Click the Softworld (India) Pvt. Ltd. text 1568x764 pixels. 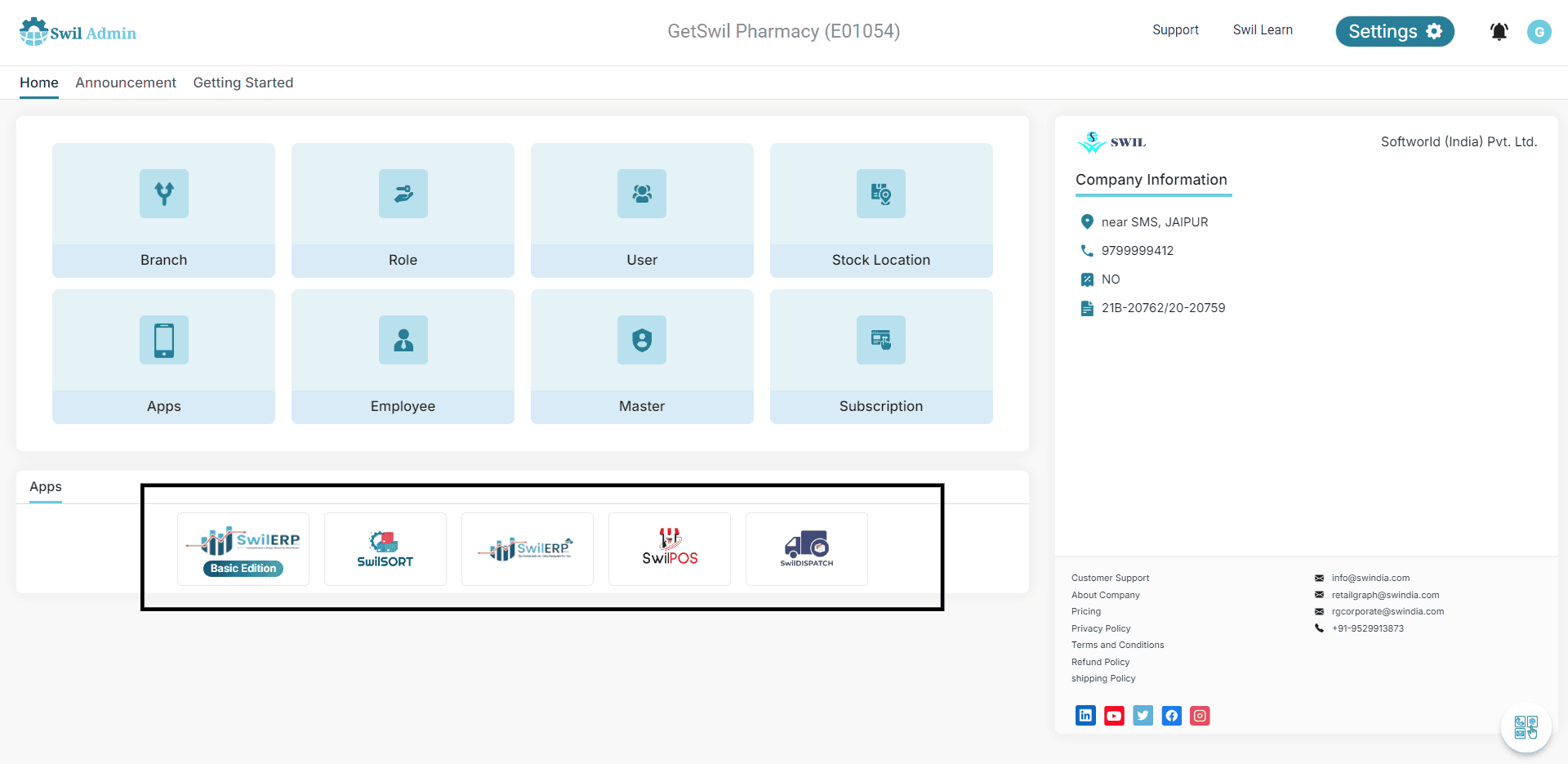[1459, 141]
